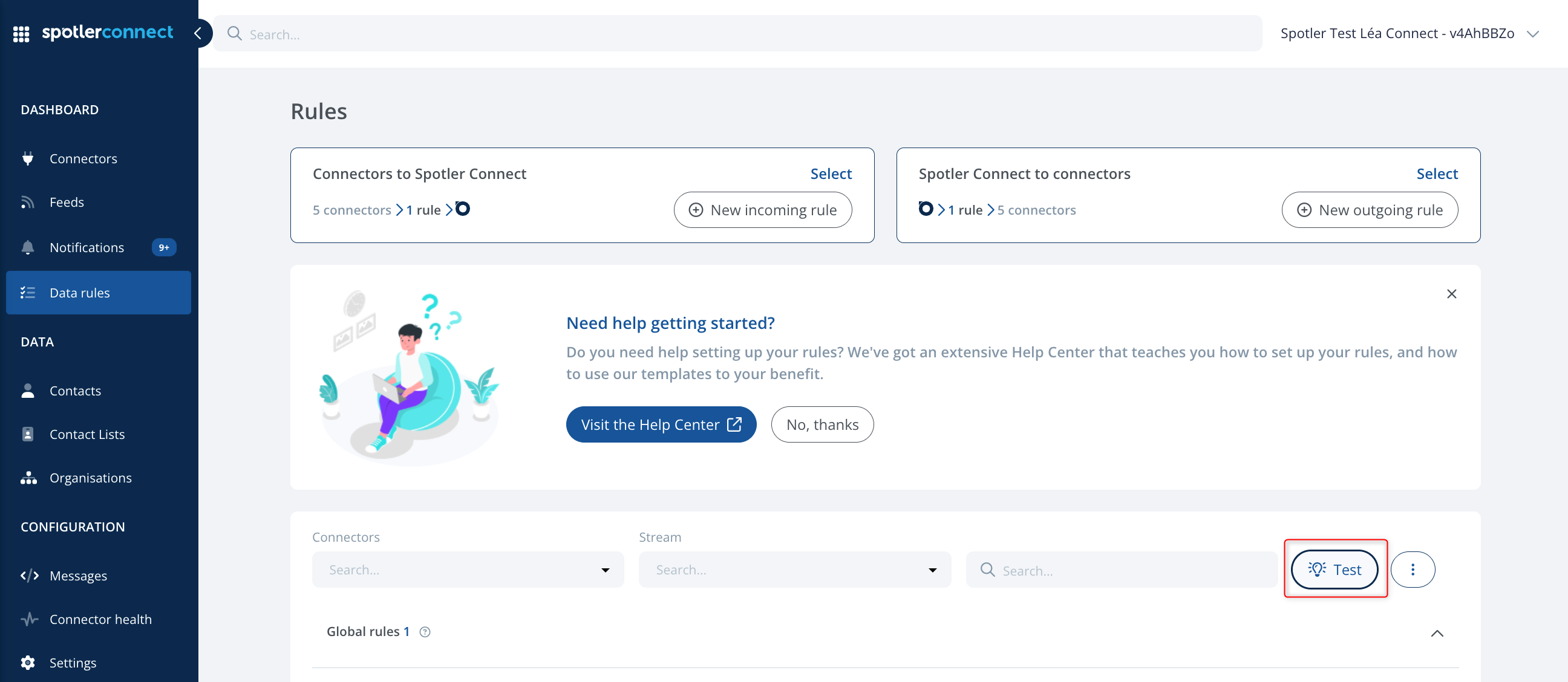Select Data rules in the sidebar
This screenshot has height=682, width=1568.
pyautogui.click(x=99, y=293)
